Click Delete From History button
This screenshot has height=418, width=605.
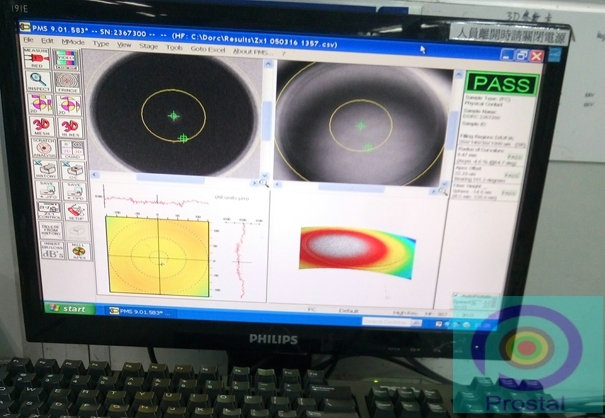51,230
